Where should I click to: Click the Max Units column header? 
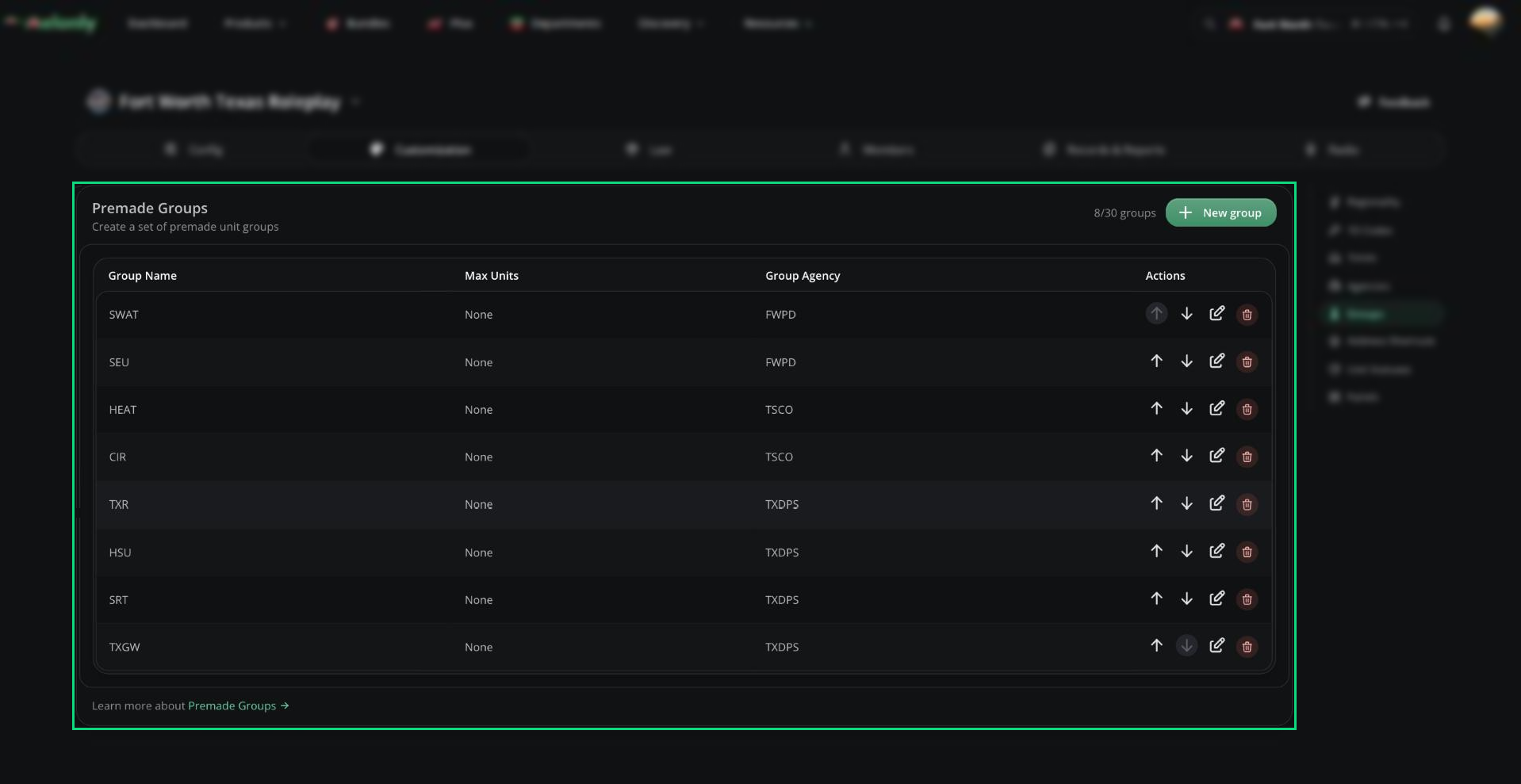pyautogui.click(x=492, y=276)
